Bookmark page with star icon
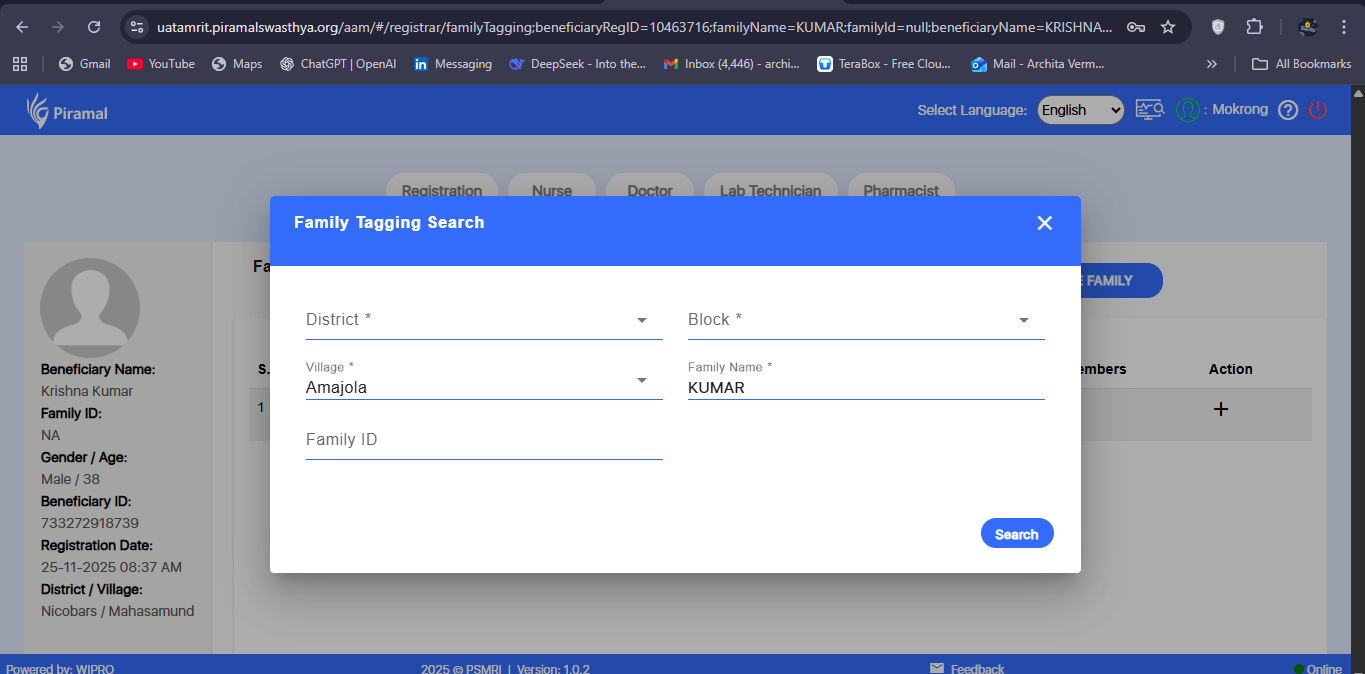Viewport: 1365px width, 674px height. pyautogui.click(x=1167, y=27)
